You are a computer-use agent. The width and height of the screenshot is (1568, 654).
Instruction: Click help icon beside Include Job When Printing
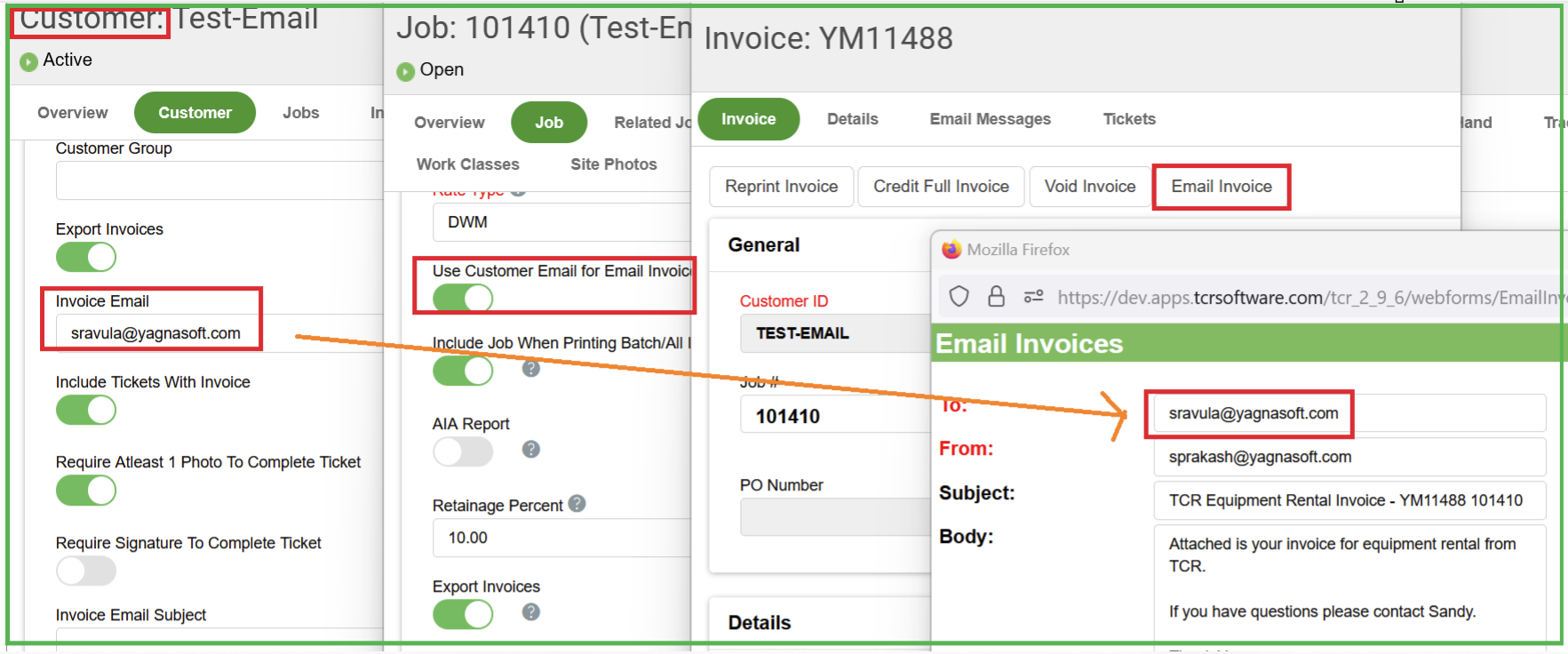click(531, 369)
